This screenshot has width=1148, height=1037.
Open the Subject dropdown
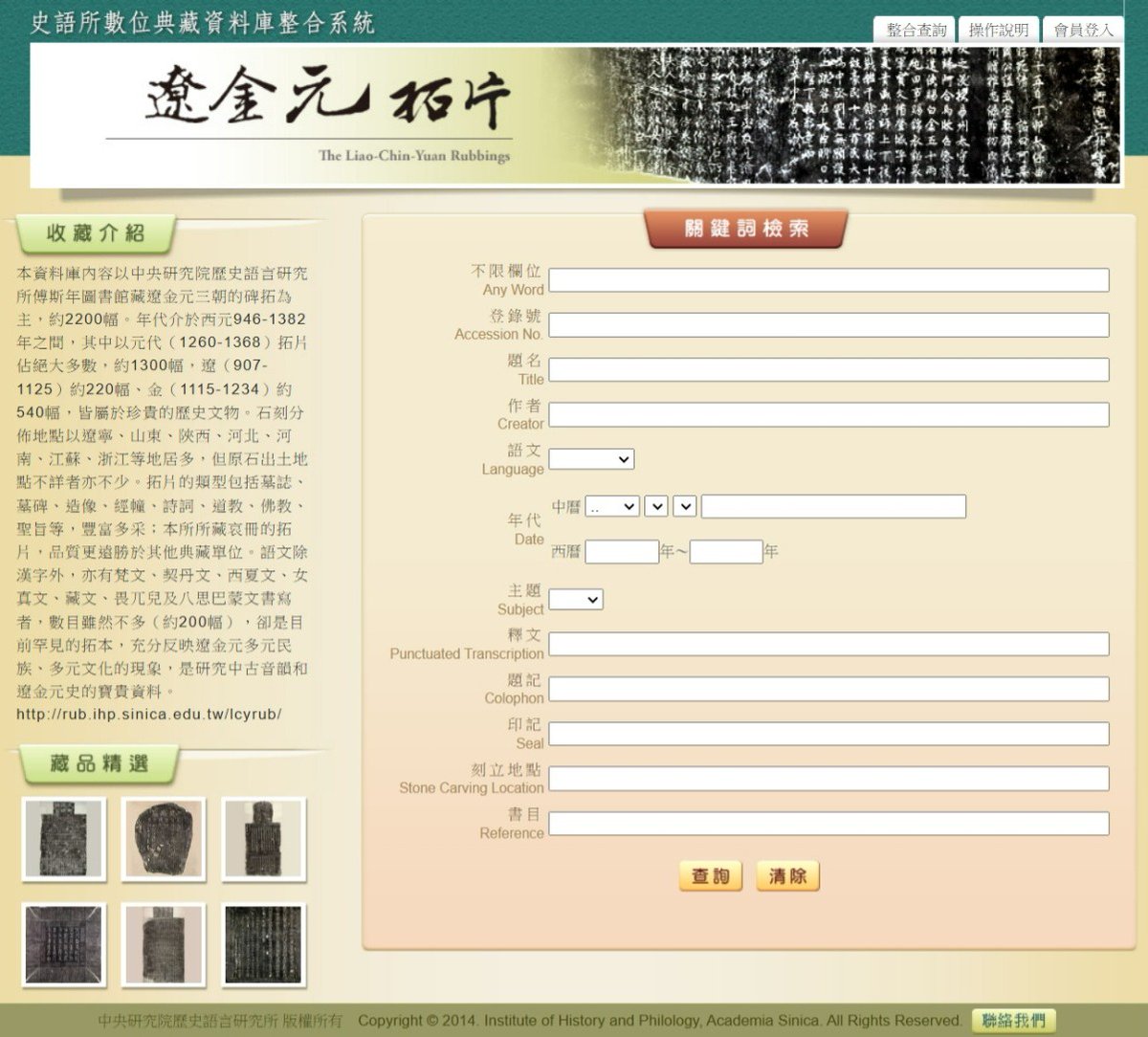(x=576, y=600)
